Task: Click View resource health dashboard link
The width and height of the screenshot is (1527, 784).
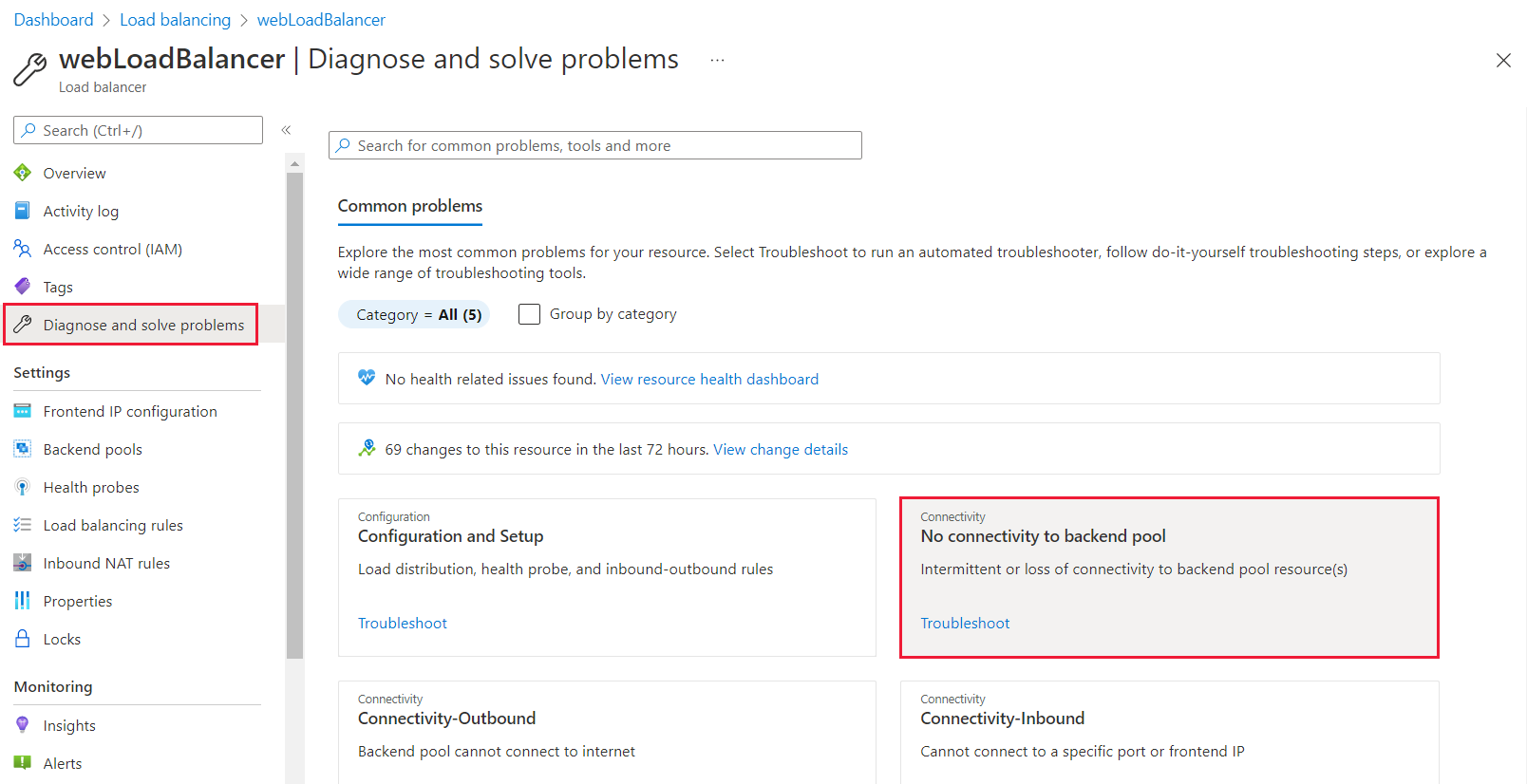Action: click(x=709, y=380)
